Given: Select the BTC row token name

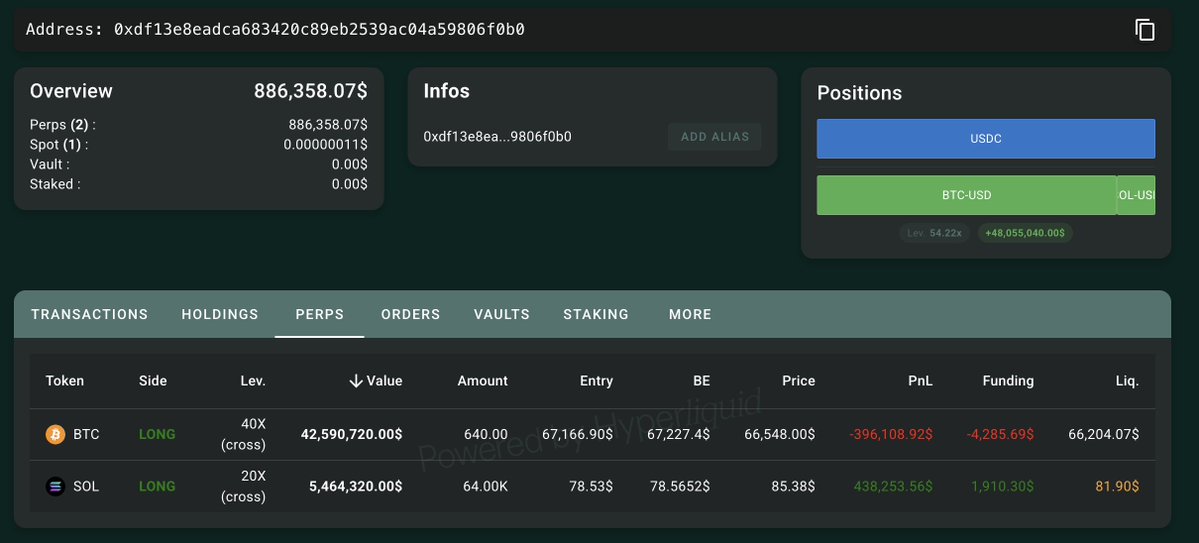Looking at the screenshot, I should (x=86, y=435).
